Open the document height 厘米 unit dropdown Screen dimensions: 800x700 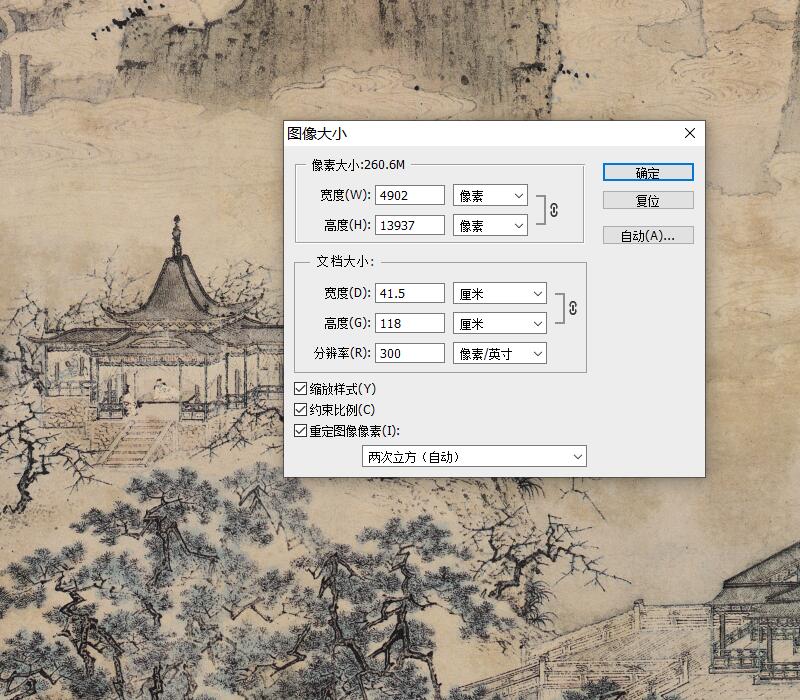point(499,323)
